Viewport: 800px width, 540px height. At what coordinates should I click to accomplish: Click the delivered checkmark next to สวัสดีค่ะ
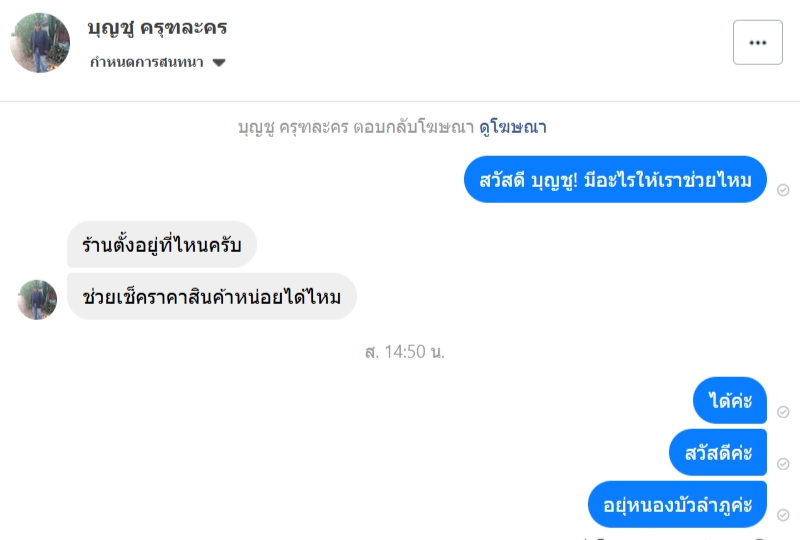pos(783,464)
